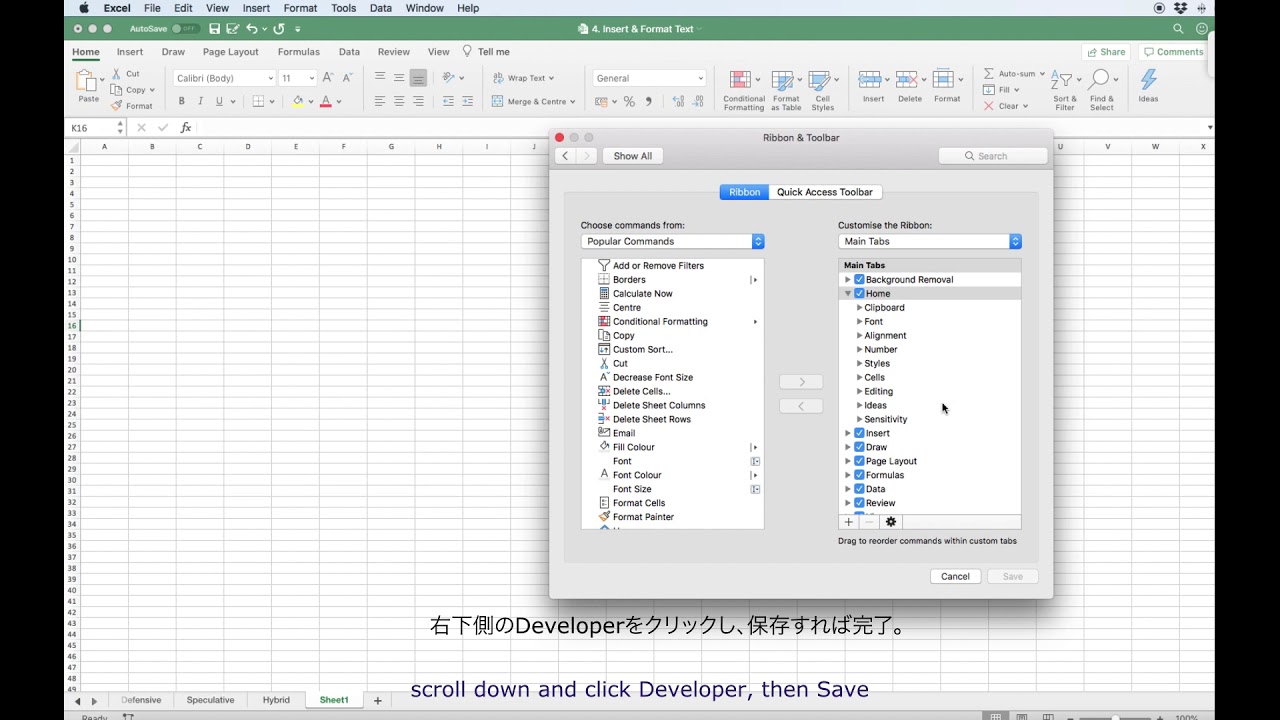This screenshot has height=720, width=1280.
Task: Click the add arrow button between lists
Action: tap(801, 382)
